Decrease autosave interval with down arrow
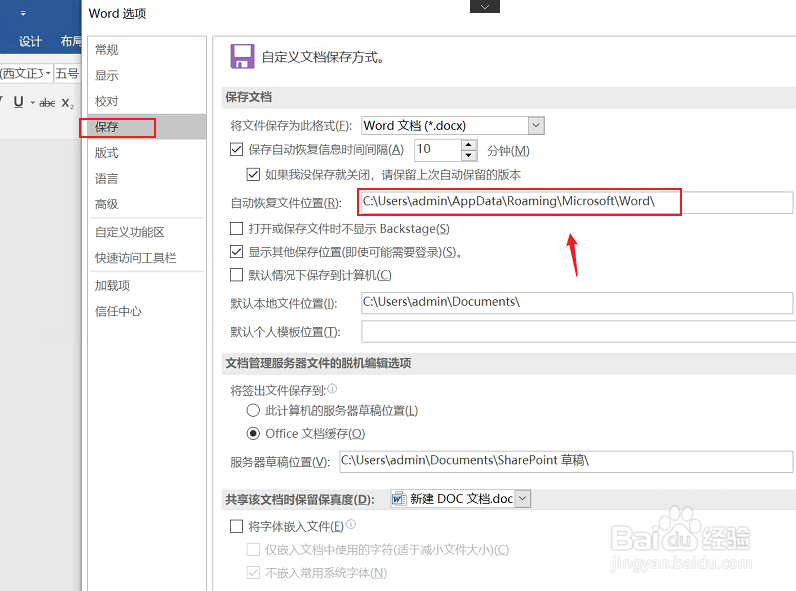The width and height of the screenshot is (796, 591). pos(469,156)
